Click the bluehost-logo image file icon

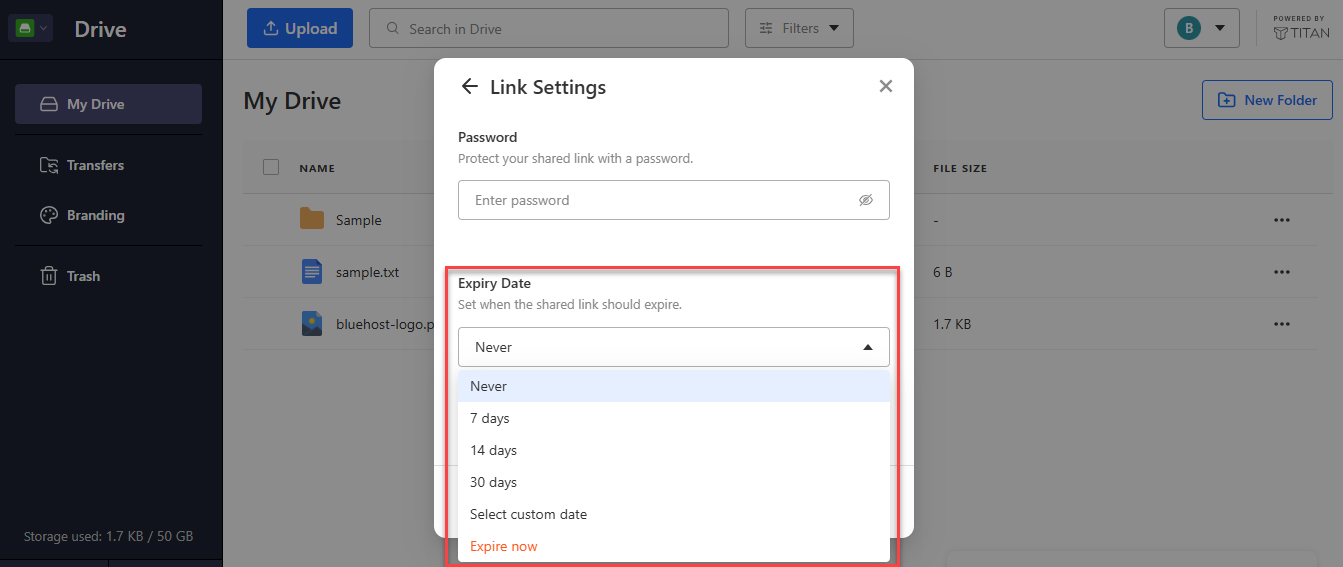click(x=312, y=323)
